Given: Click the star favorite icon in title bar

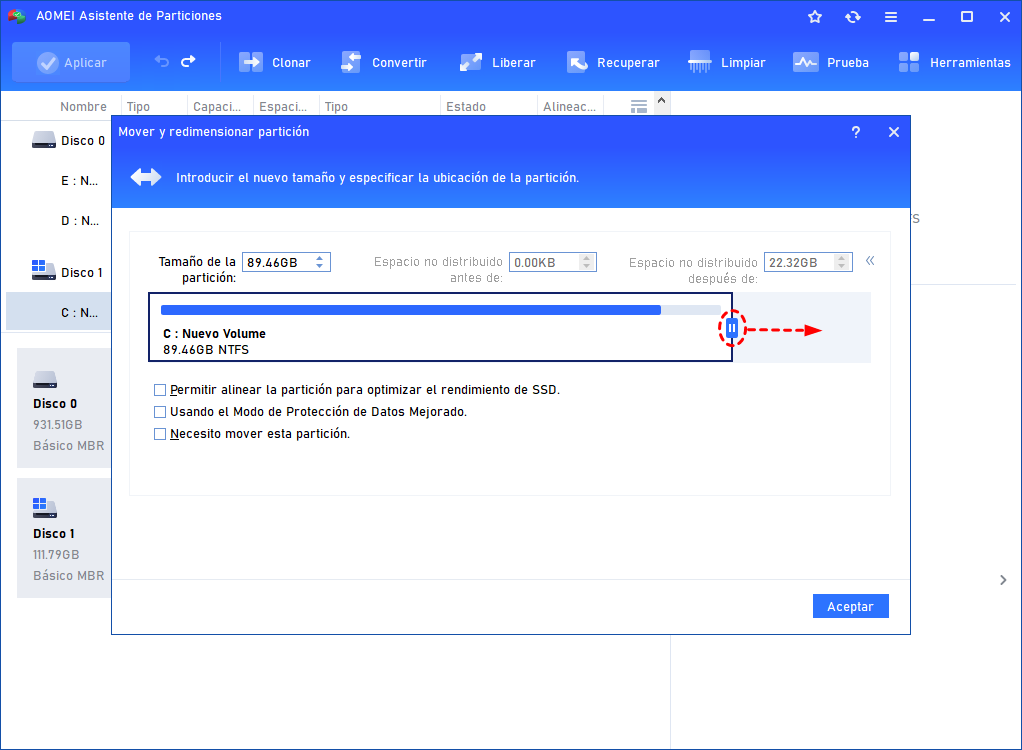Looking at the screenshot, I should (815, 17).
